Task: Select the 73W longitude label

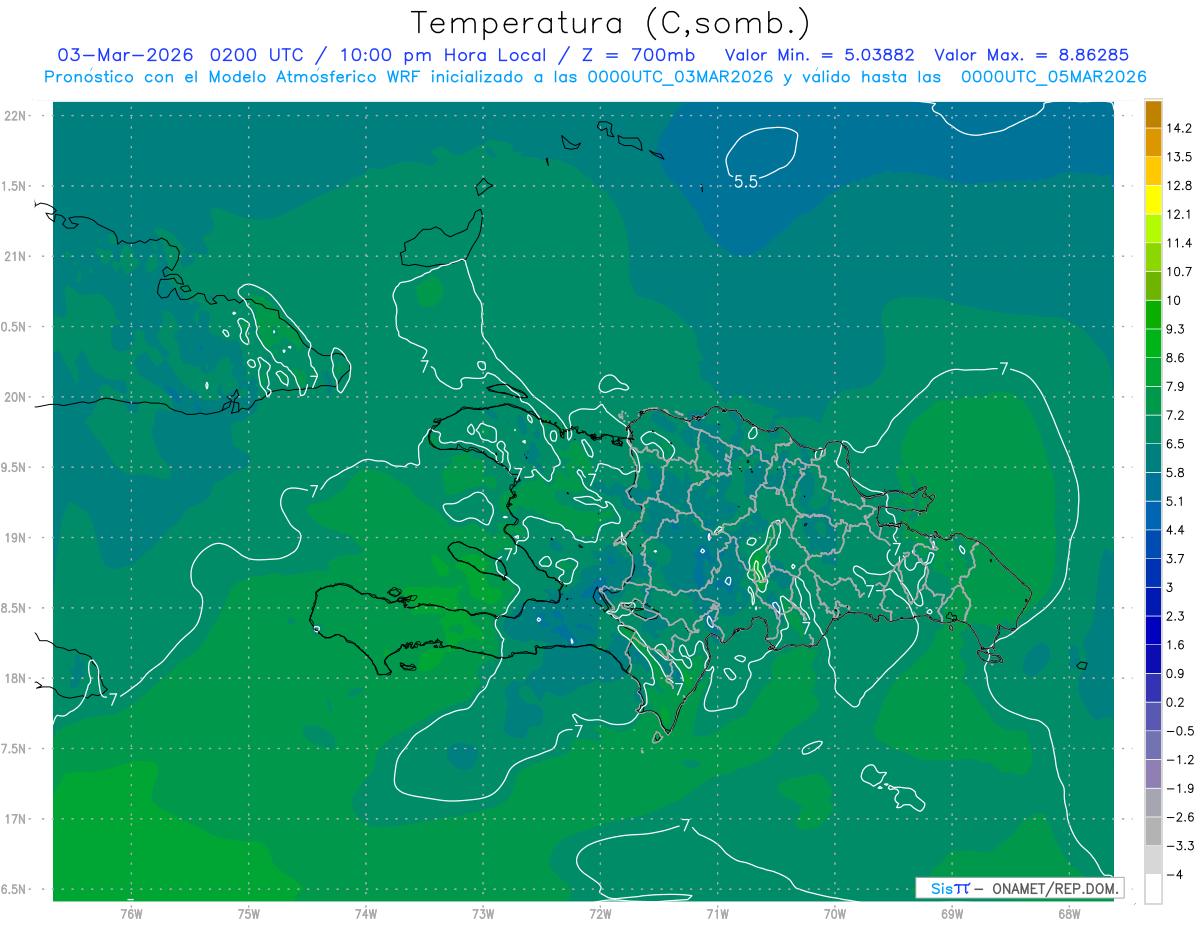Action: pyautogui.click(x=483, y=914)
